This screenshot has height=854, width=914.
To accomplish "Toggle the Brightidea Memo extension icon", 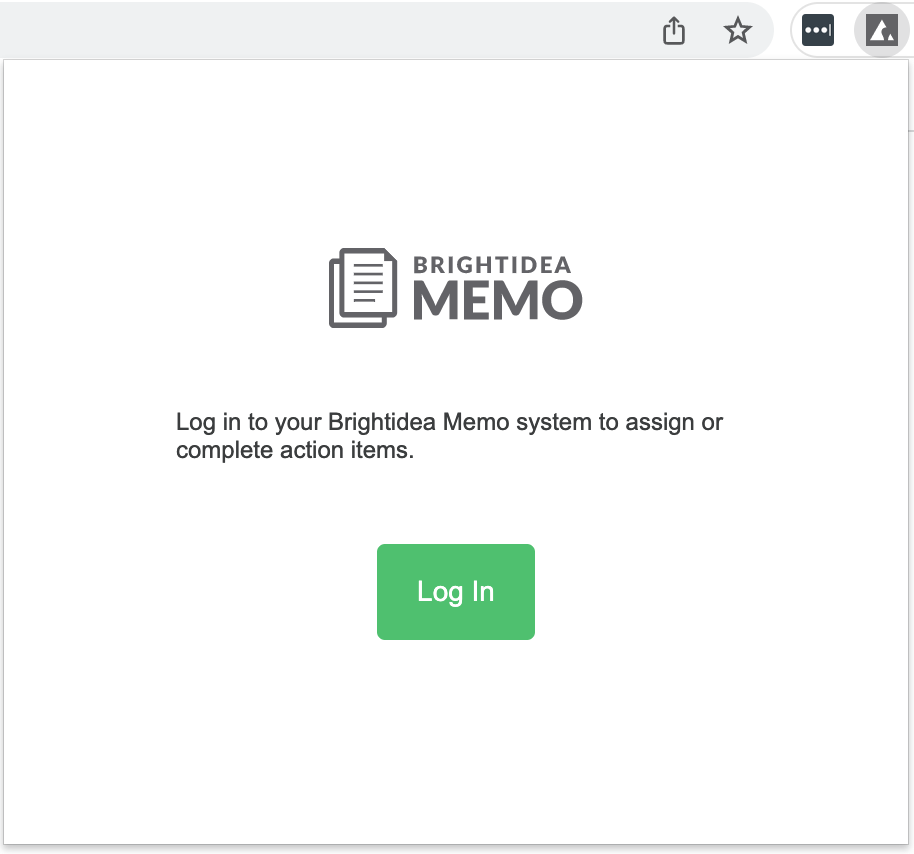I will pos(882,30).
